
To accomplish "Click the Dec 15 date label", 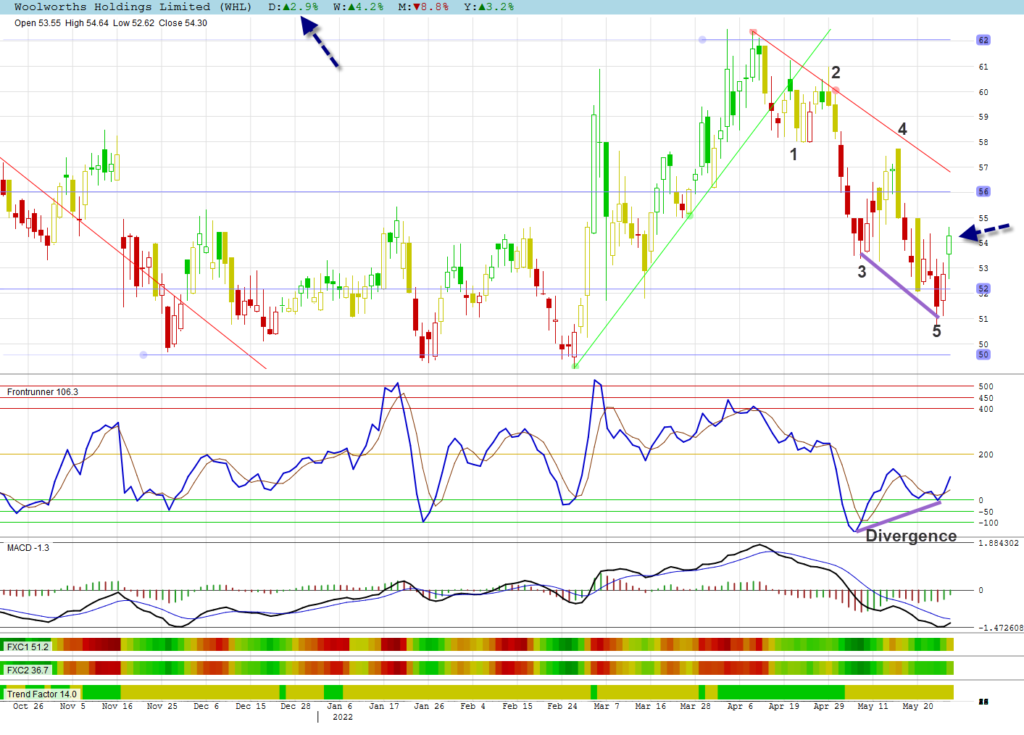I will [x=251, y=706].
